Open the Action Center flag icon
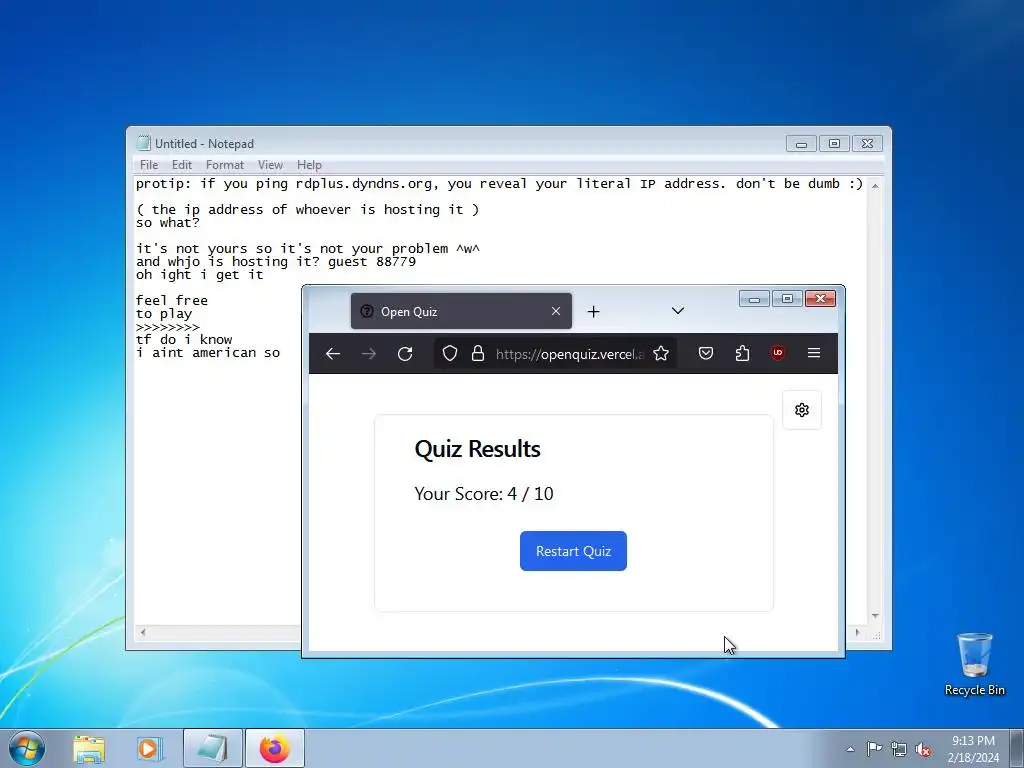 pyautogui.click(x=874, y=748)
